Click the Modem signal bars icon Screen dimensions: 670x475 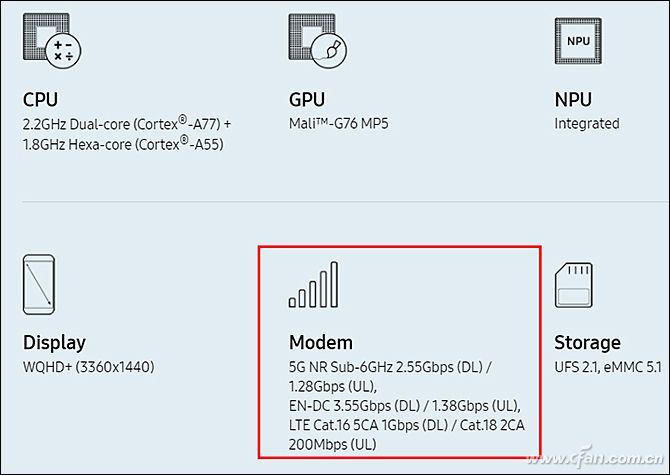[314, 285]
